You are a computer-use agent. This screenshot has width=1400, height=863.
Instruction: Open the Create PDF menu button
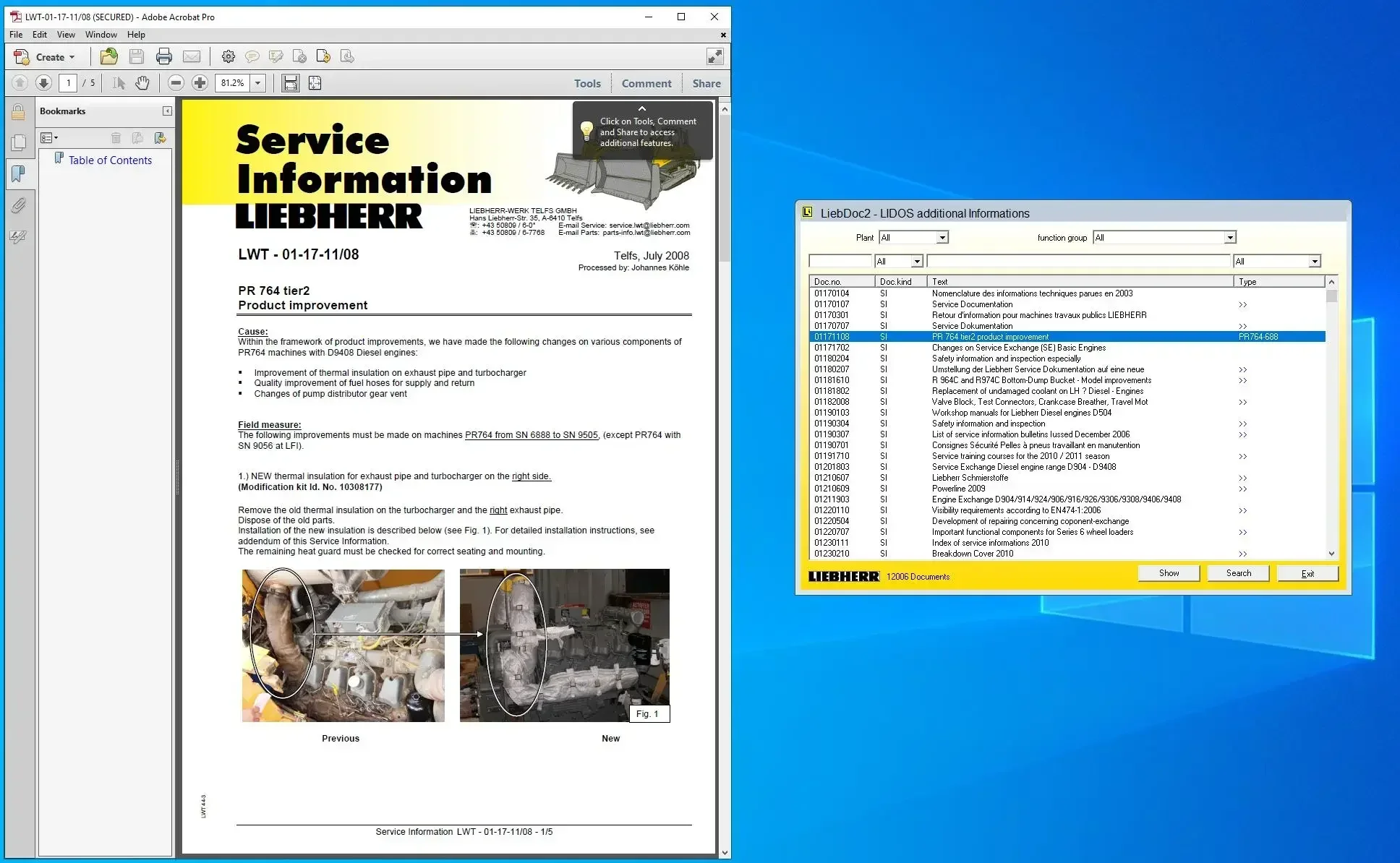45,57
